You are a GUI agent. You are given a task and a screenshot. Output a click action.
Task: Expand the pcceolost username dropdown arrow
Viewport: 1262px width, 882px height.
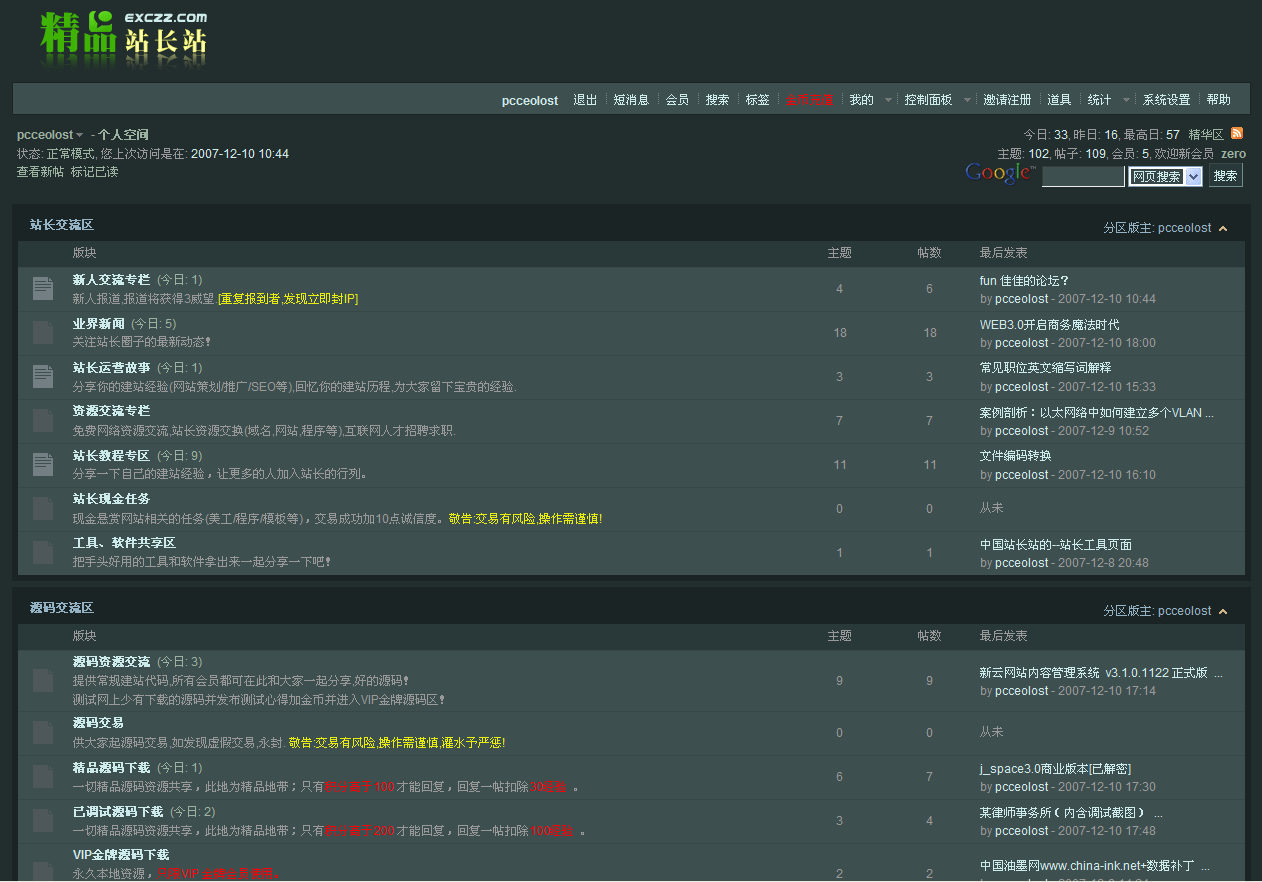(80, 135)
